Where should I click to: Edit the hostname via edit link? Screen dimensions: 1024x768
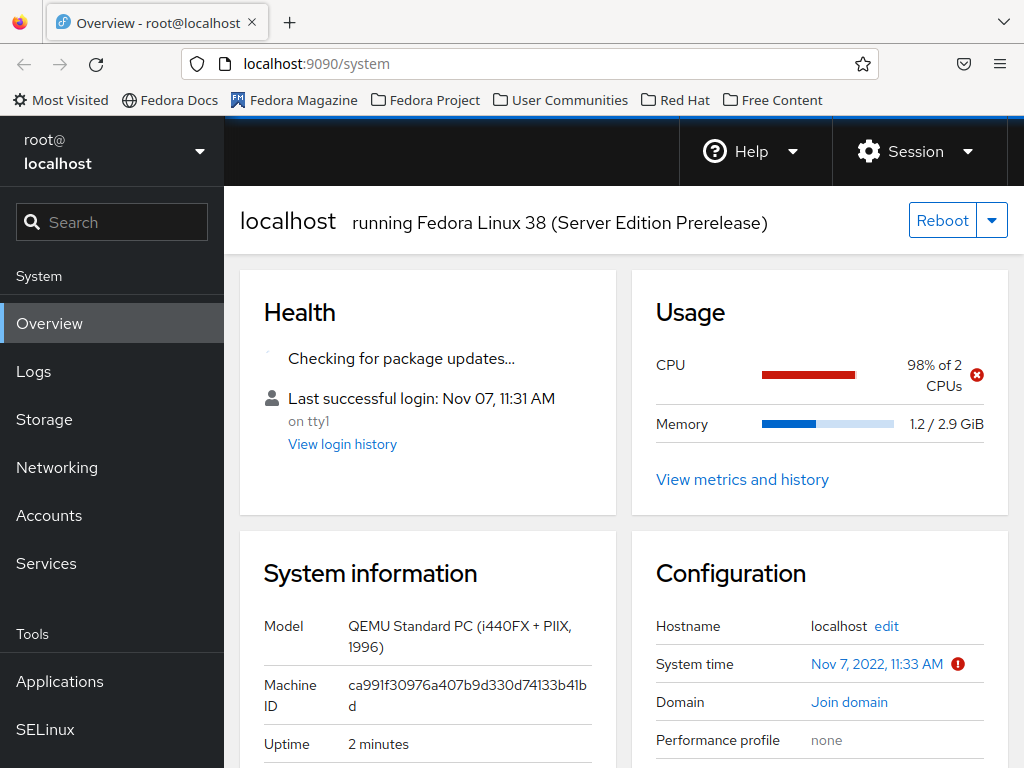coord(886,626)
